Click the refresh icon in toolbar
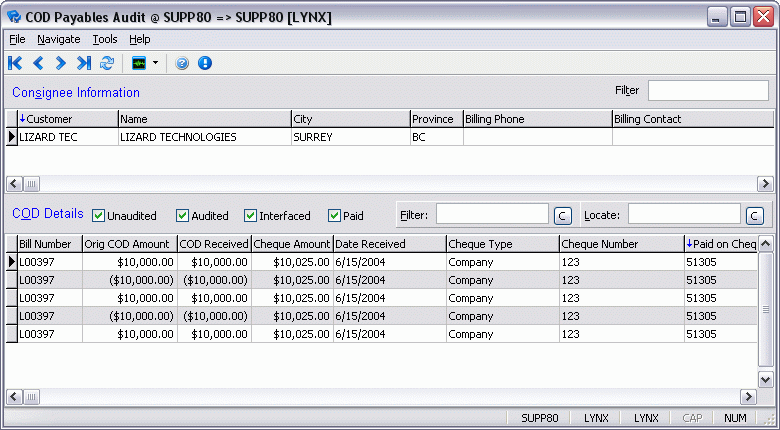 tap(107, 63)
